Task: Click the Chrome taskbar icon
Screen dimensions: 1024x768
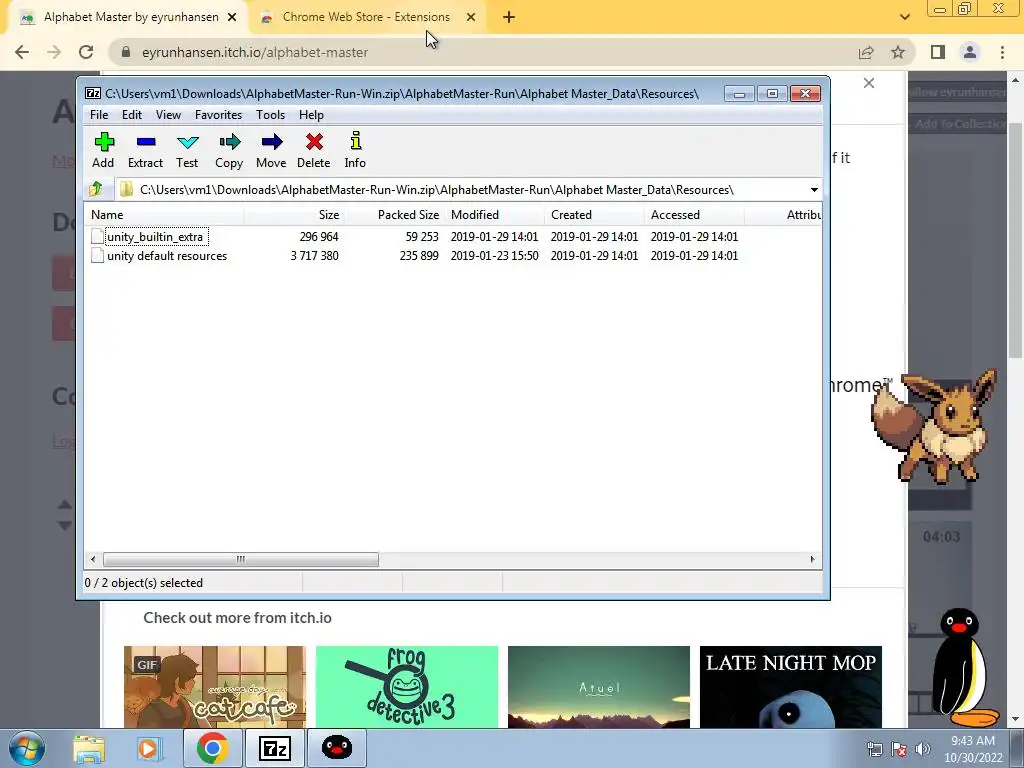Action: tap(212, 748)
